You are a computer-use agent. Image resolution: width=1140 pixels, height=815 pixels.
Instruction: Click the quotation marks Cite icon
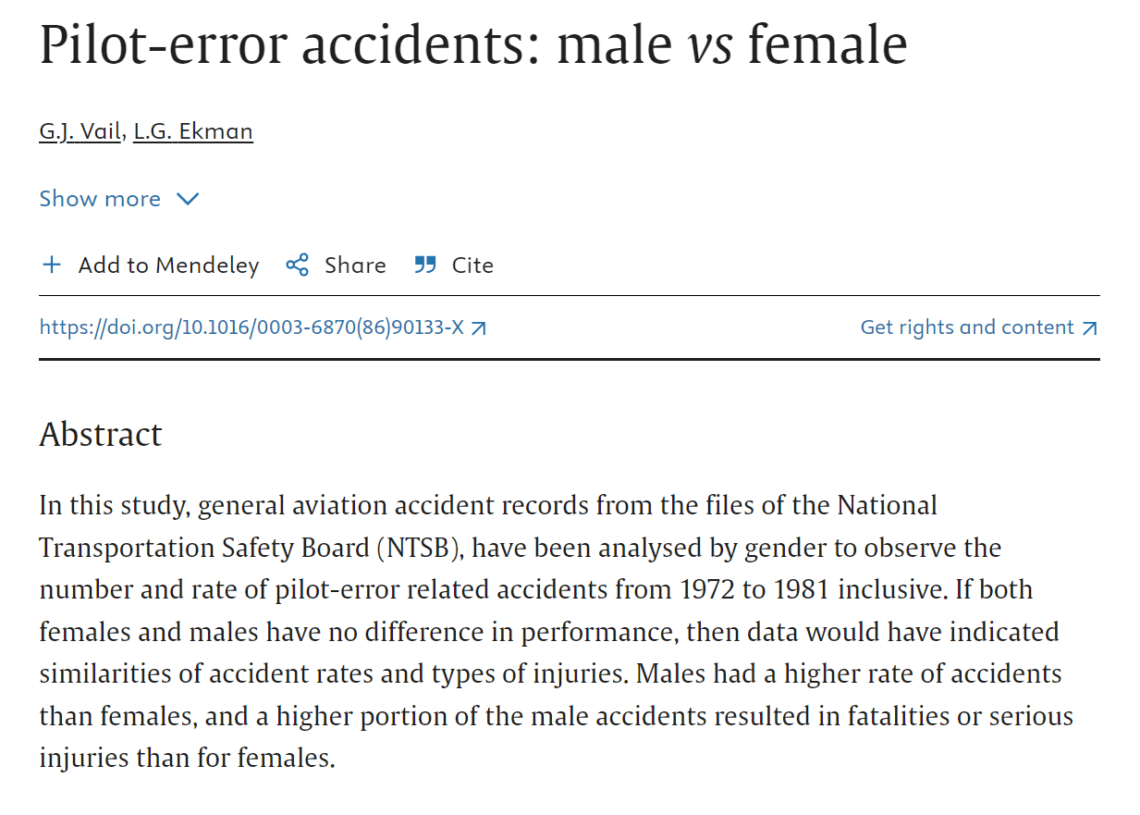click(425, 265)
